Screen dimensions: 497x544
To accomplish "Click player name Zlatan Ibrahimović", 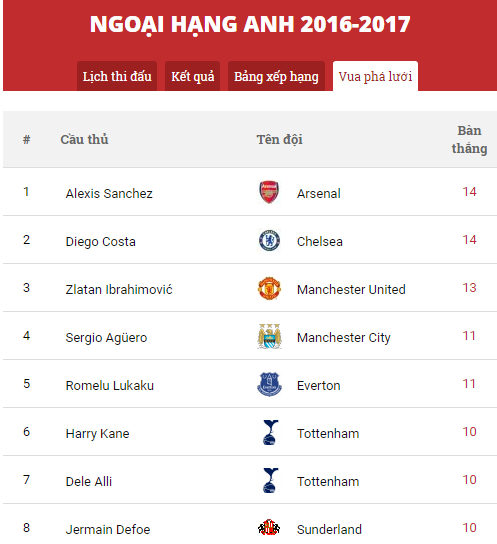I will (x=119, y=290).
